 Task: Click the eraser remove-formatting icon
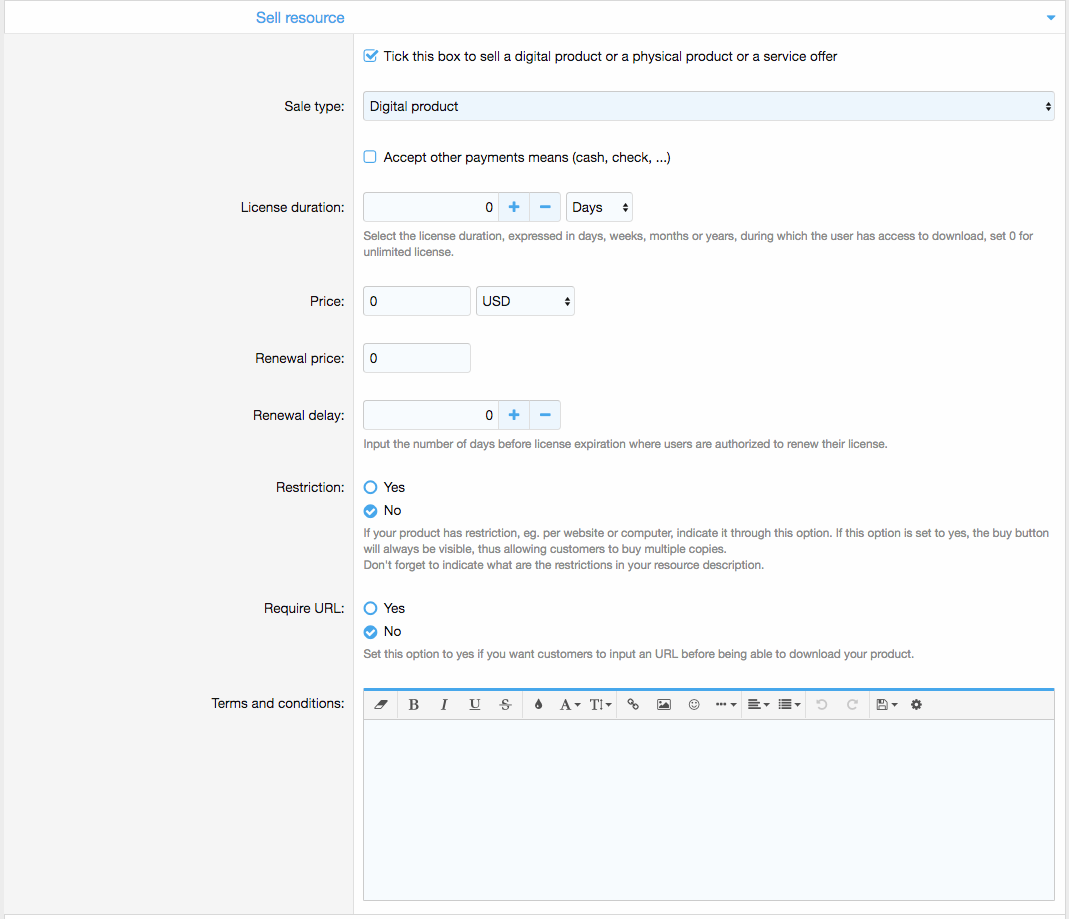380,705
